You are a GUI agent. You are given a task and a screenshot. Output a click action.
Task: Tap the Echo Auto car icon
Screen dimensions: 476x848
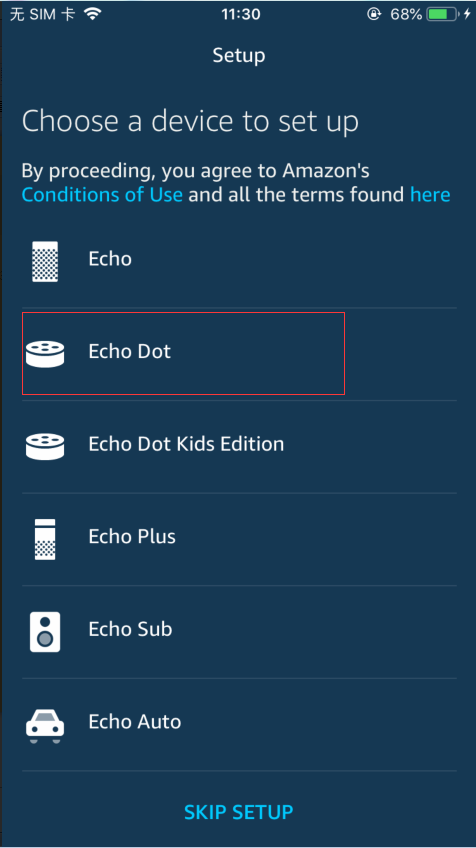(45, 726)
